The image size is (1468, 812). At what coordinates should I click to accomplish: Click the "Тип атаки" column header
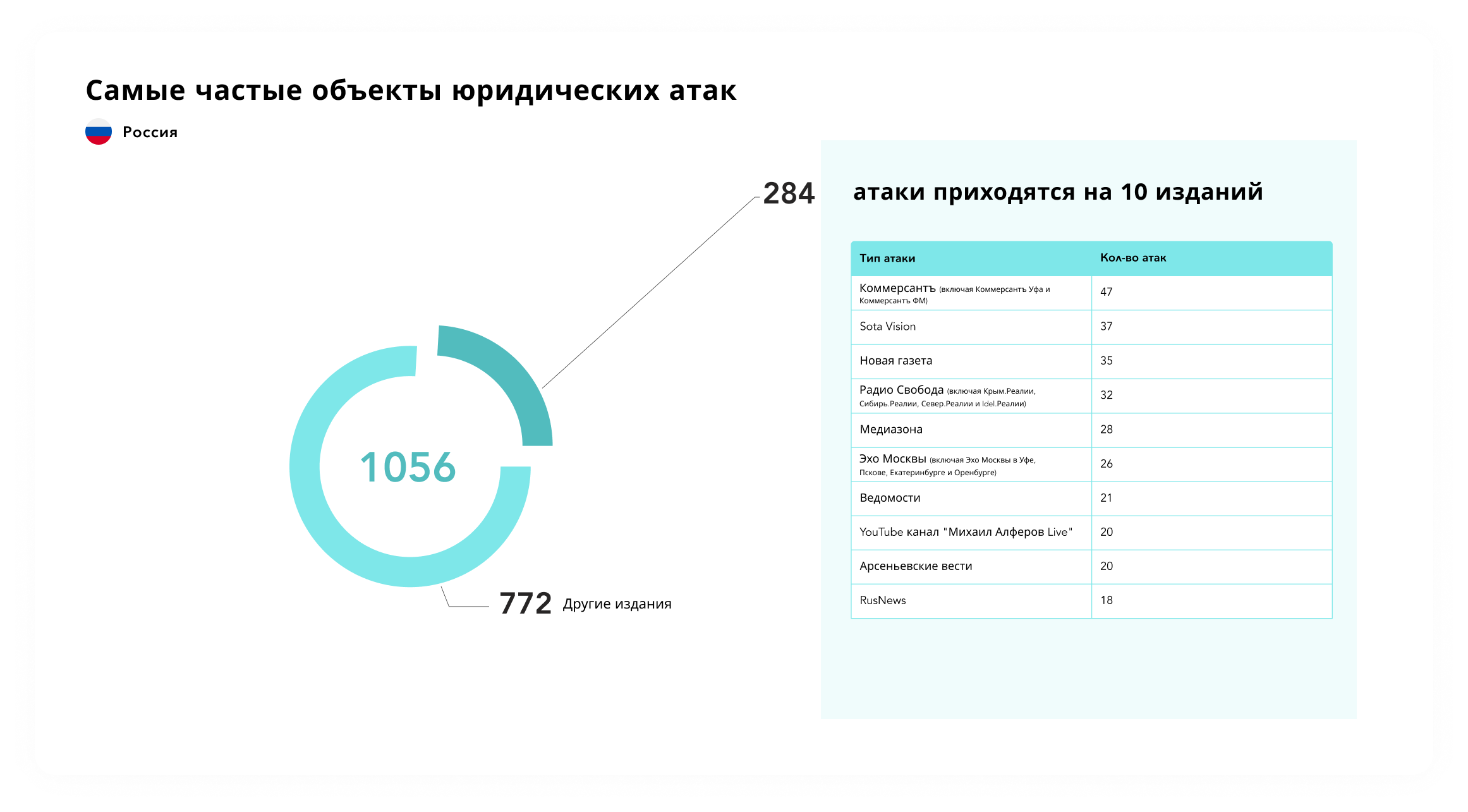coord(887,258)
